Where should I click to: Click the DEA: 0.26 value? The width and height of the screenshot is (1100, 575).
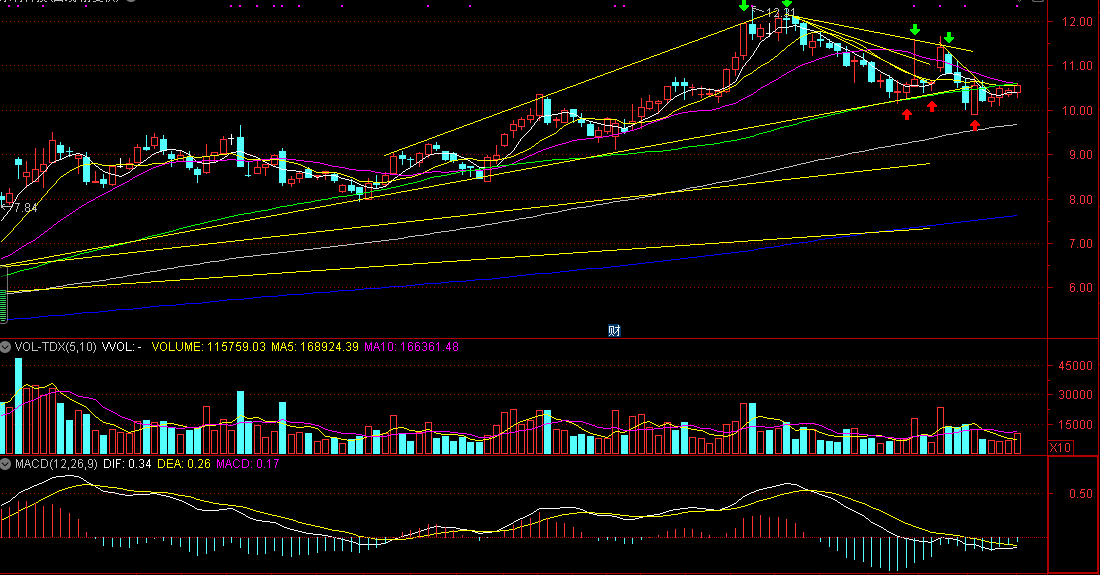point(184,464)
